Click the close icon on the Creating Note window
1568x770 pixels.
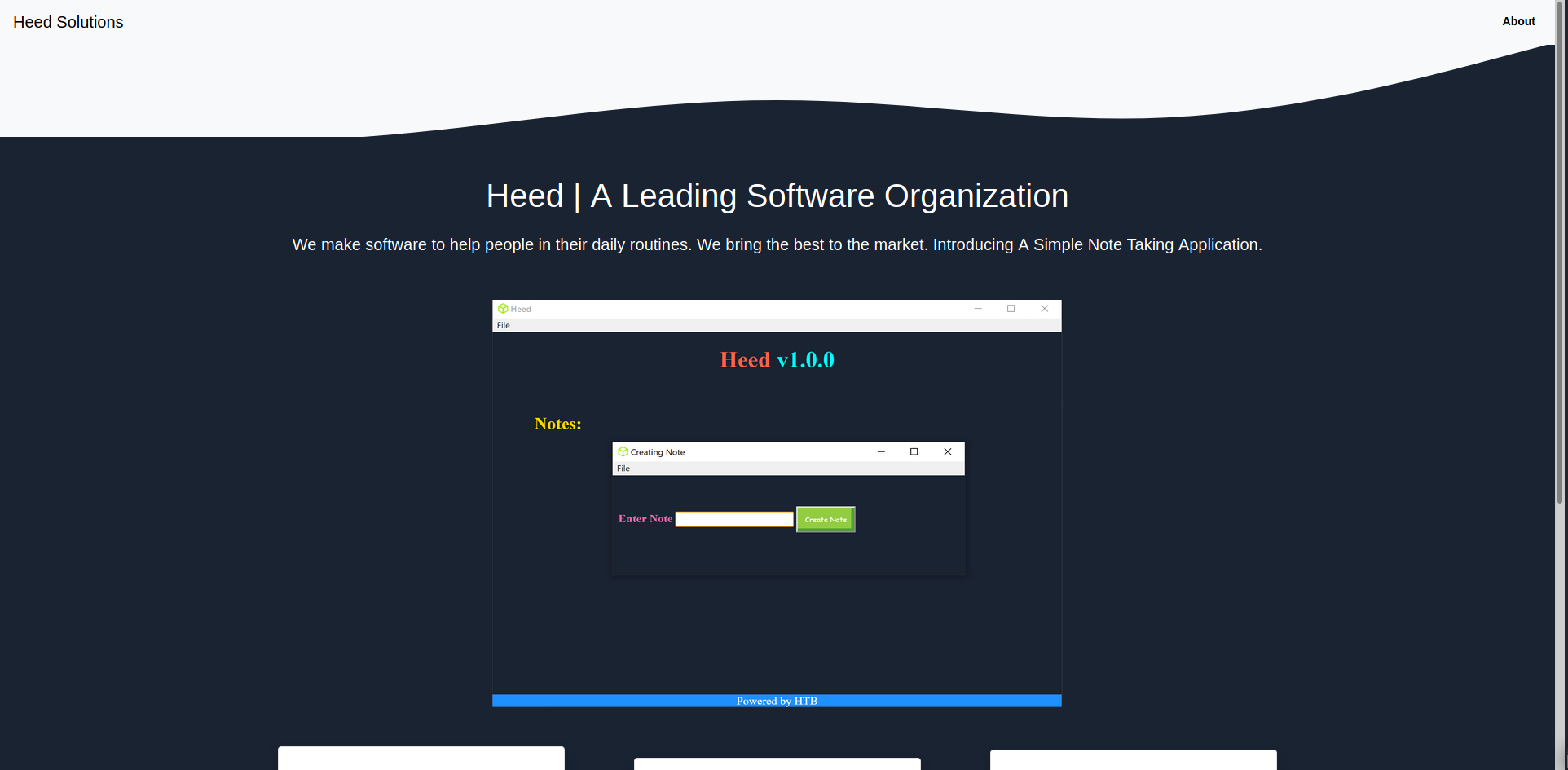(x=947, y=451)
